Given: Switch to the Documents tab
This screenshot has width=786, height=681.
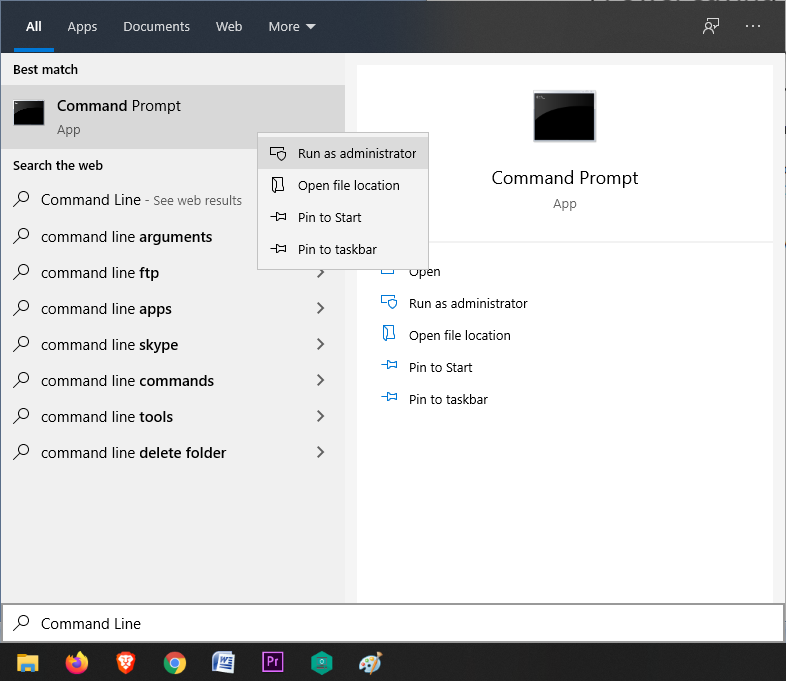Looking at the screenshot, I should pyautogui.click(x=156, y=27).
